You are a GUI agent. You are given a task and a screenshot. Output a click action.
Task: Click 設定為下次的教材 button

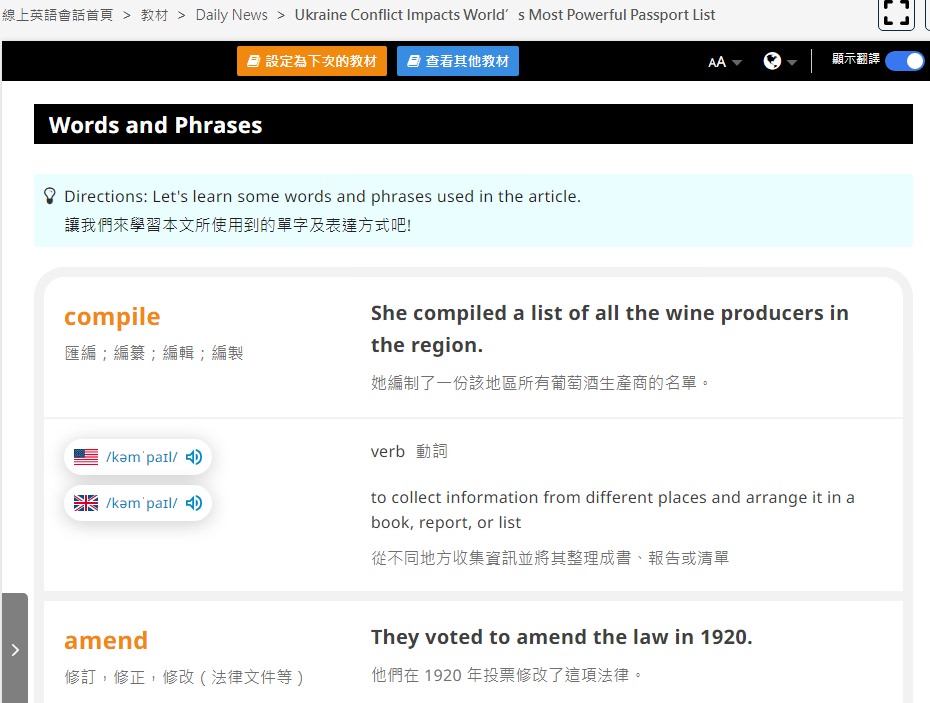312,61
